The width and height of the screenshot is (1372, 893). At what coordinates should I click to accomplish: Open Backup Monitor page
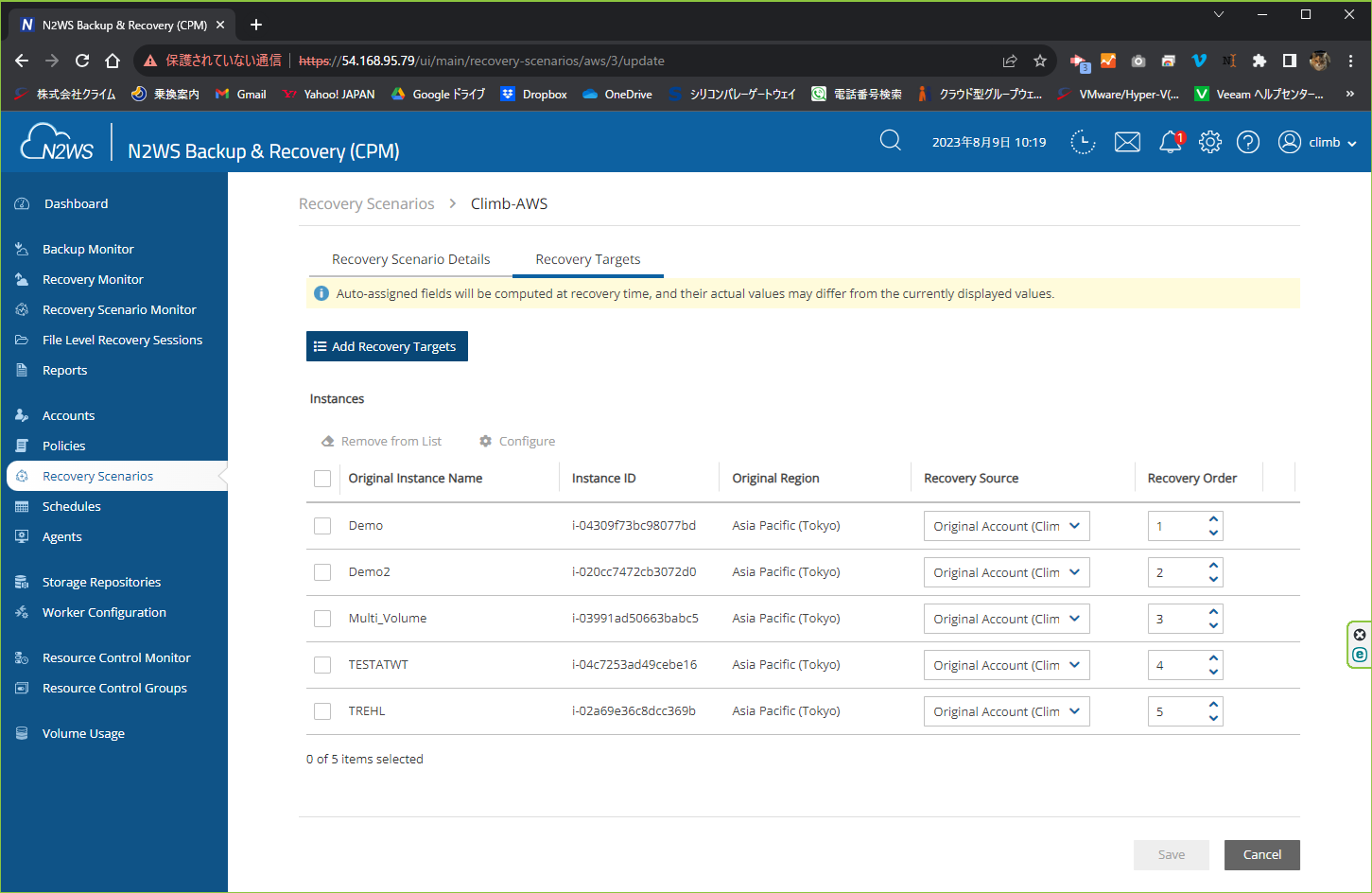pos(88,249)
